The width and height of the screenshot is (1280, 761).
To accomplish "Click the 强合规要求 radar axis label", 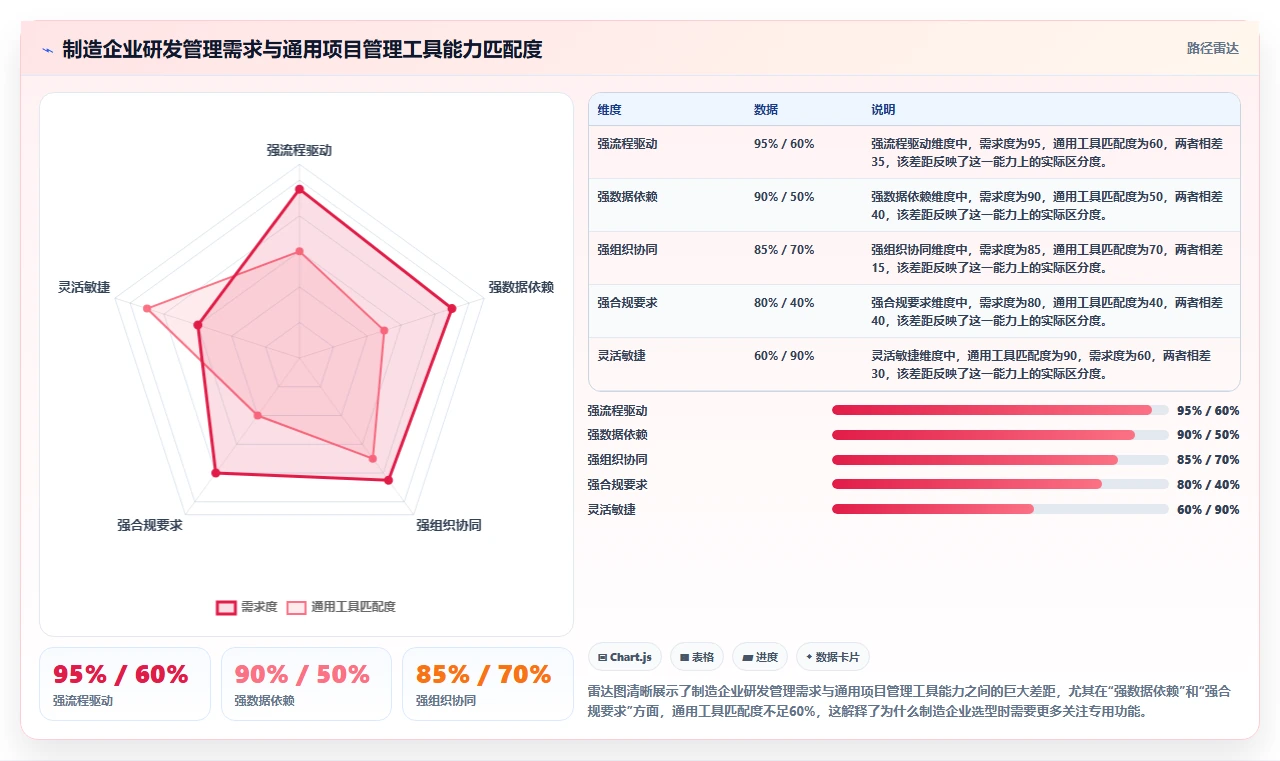I will pos(150,525).
